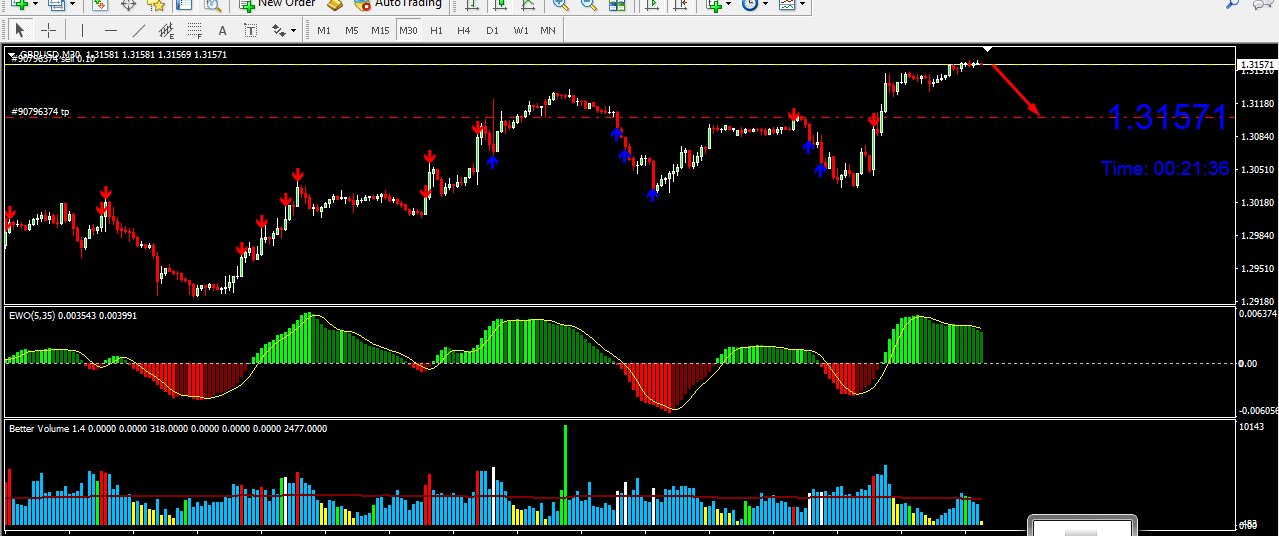This screenshot has height=536, width=1279.
Task: Open the arrows objects dropdown arrow
Action: 295,30
